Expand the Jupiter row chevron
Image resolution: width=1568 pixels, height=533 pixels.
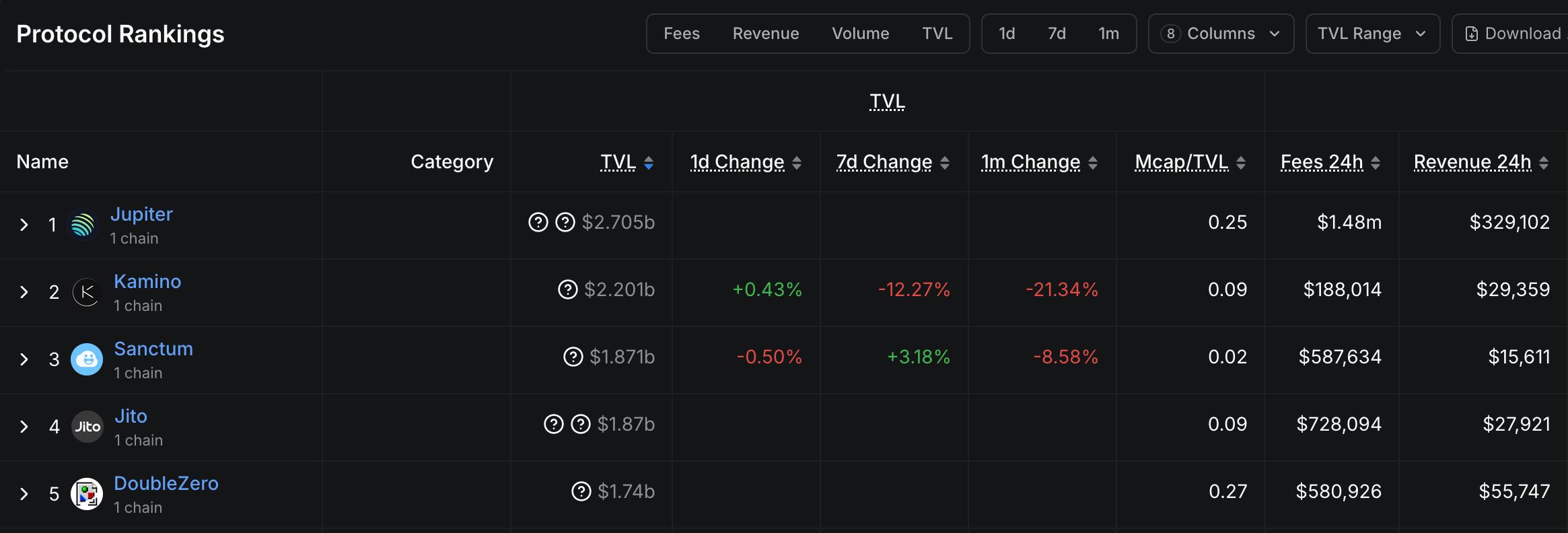[24, 225]
